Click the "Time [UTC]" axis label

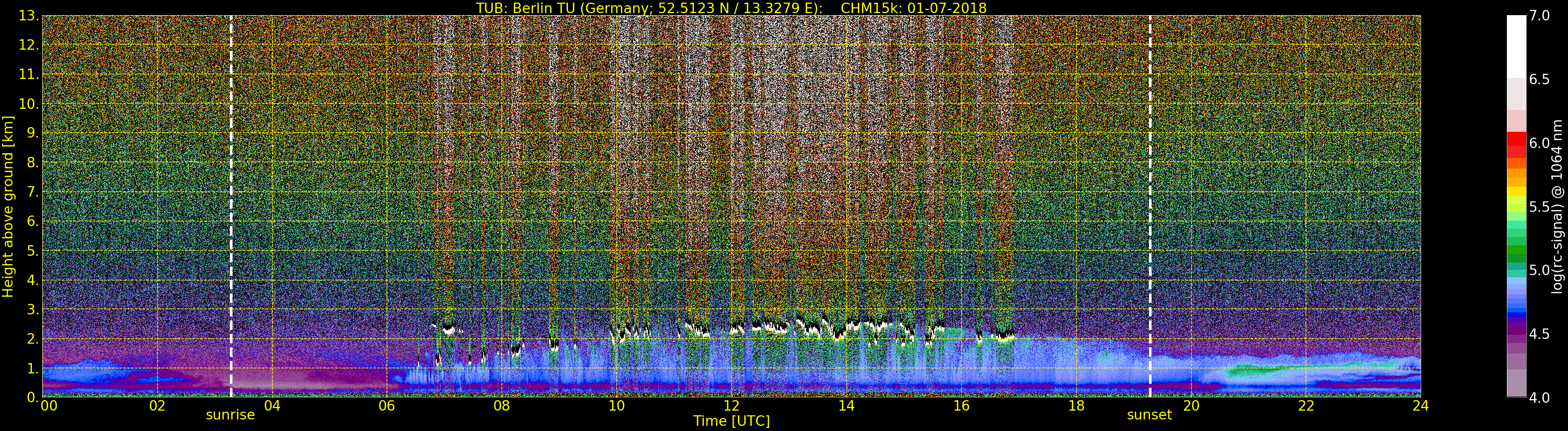731,421
